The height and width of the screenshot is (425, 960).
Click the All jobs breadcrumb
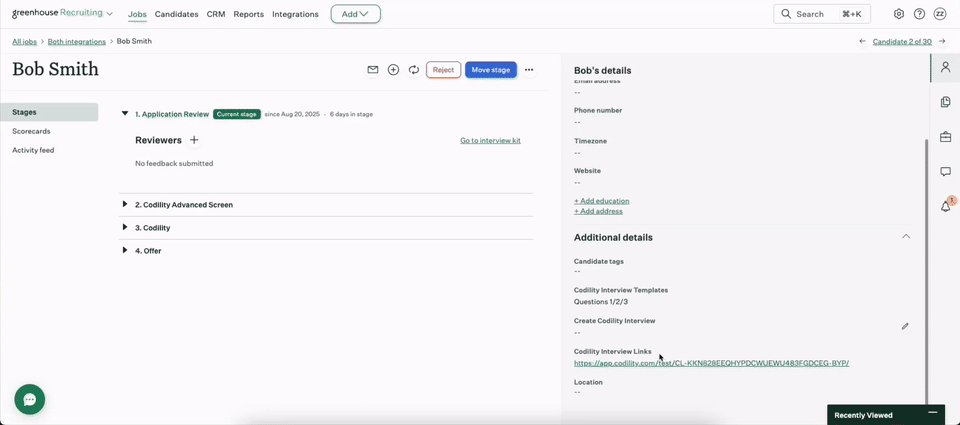coord(24,42)
